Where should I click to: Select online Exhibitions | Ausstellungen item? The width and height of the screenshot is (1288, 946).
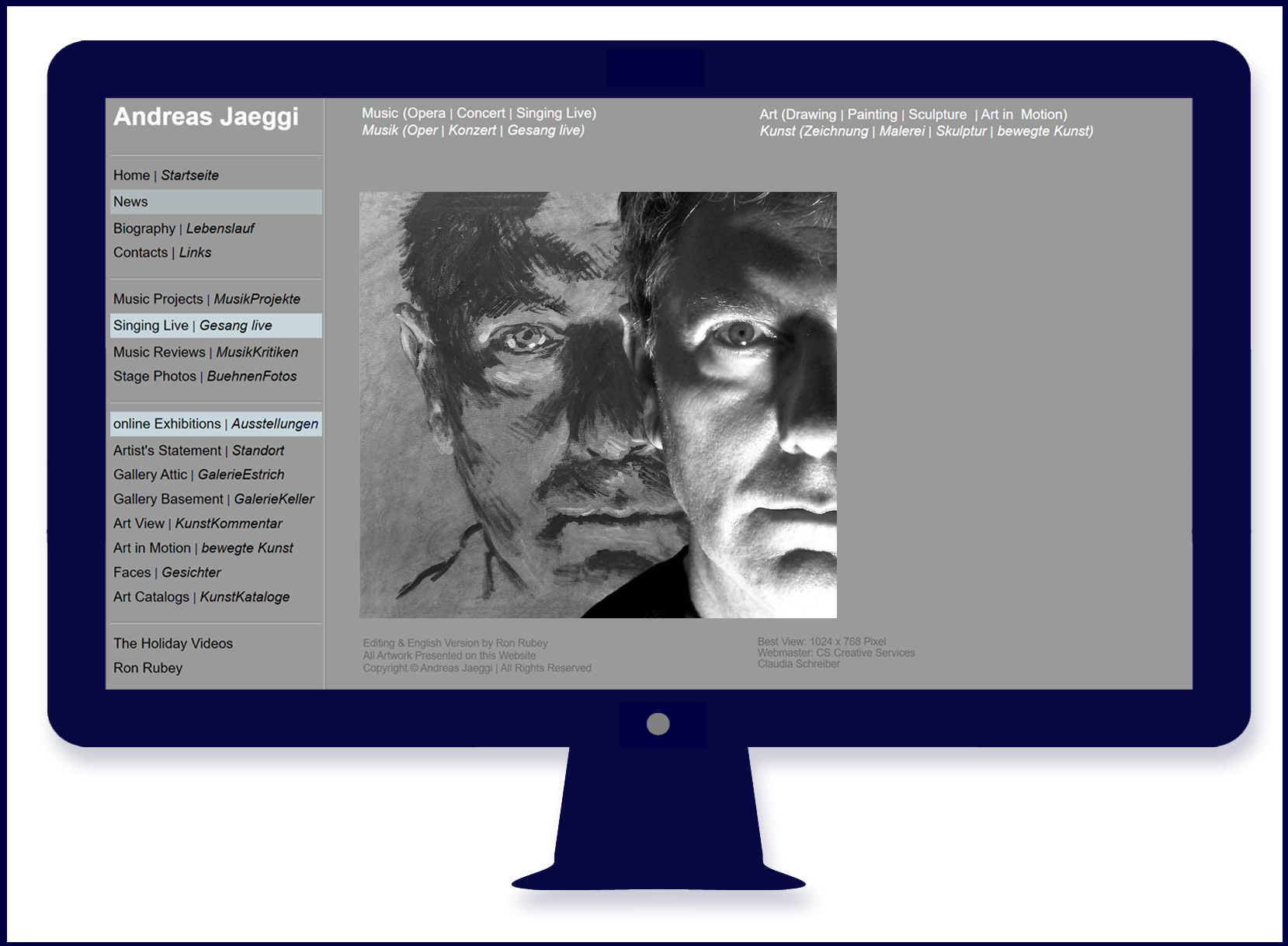(216, 424)
